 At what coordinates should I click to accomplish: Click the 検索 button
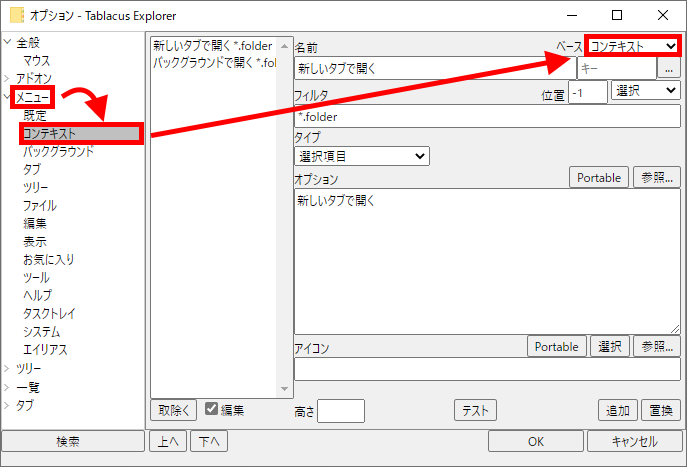tap(73, 441)
